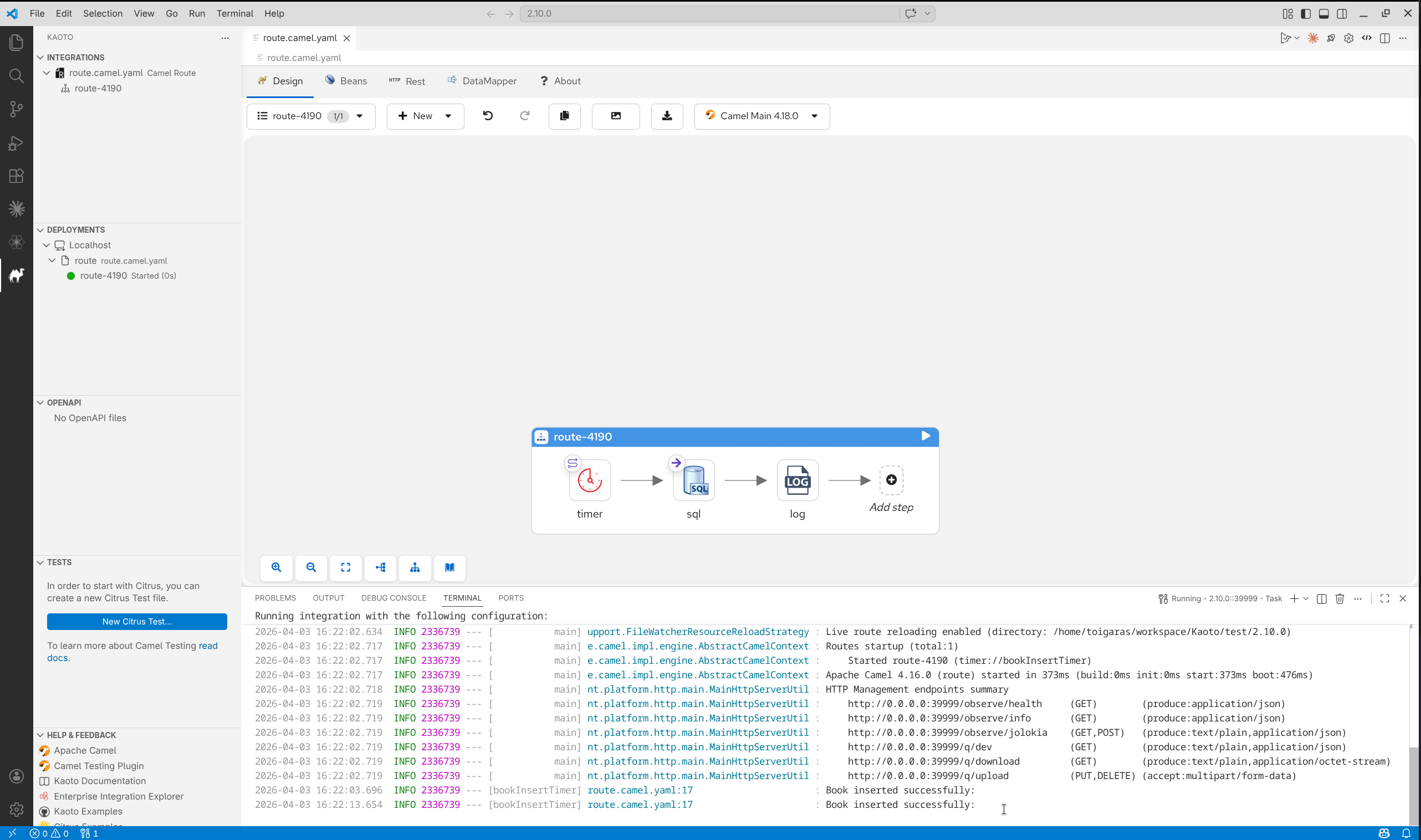
Task: Toggle primary side bar visibility
Action: [1306, 14]
